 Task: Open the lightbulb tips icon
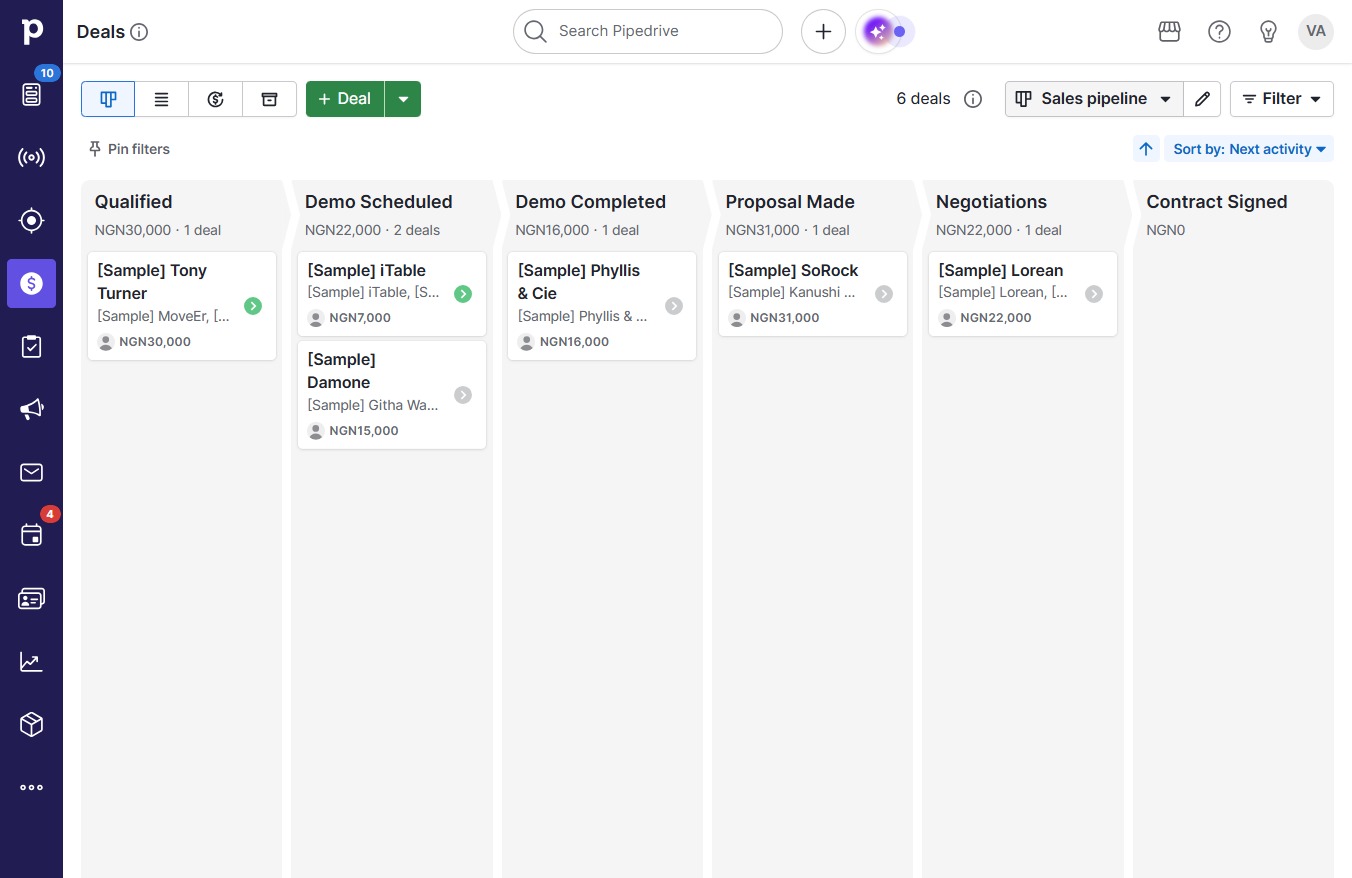1268,32
